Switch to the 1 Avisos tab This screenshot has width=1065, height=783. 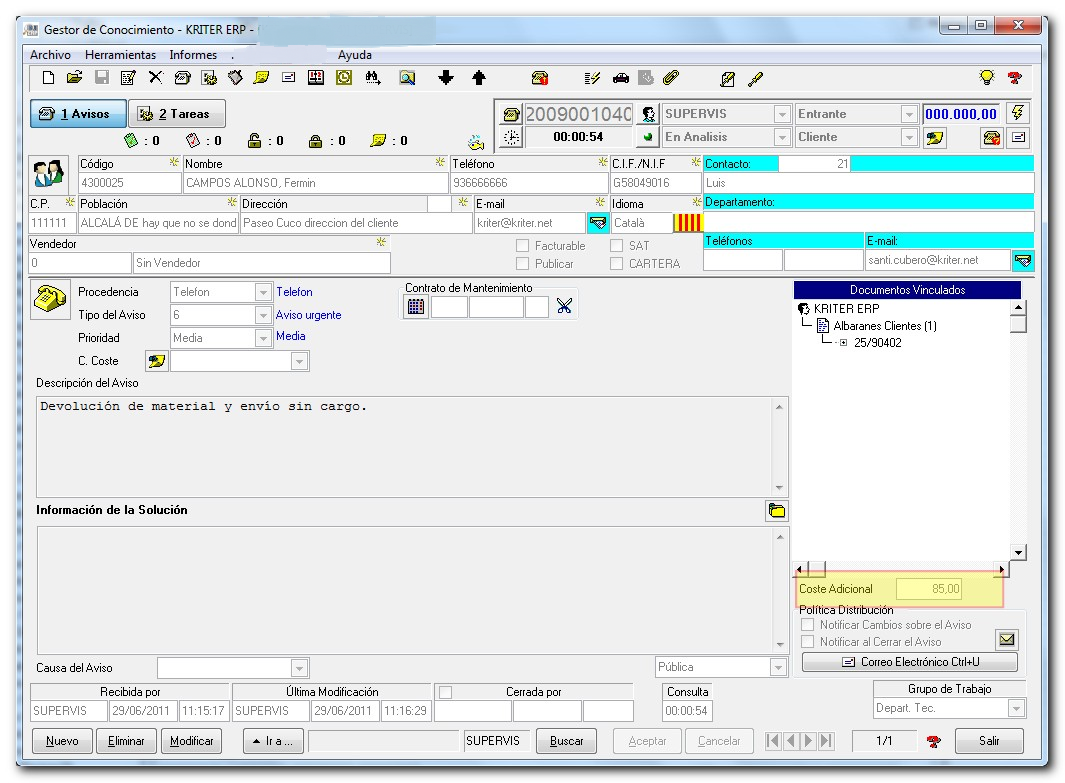pyautogui.click(x=78, y=113)
